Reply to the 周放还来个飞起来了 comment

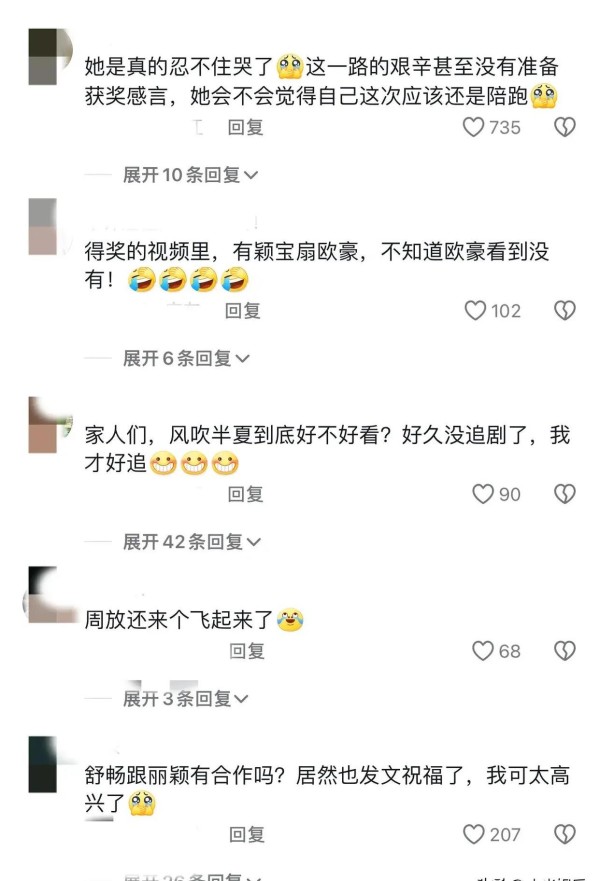[247, 651]
